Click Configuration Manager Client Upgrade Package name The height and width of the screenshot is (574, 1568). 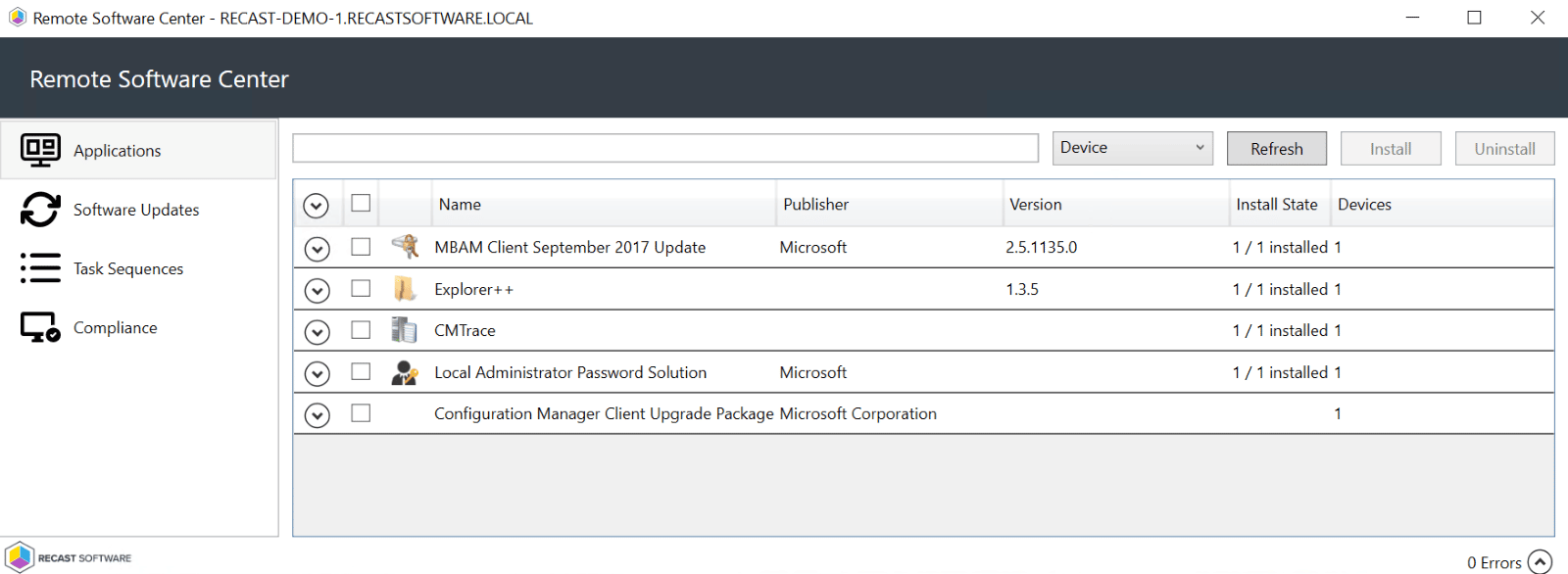604,413
